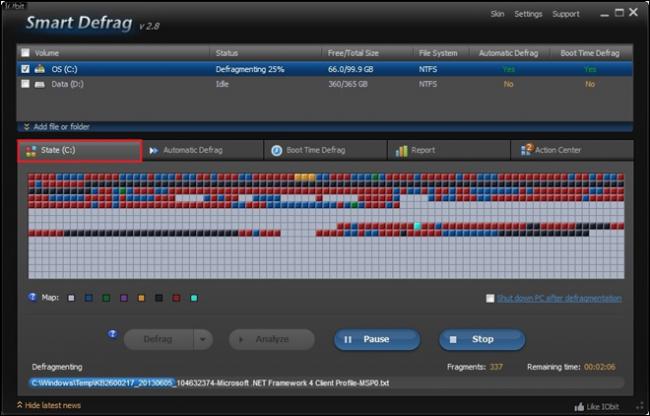Click the Idle status of Data (D:)

click(x=222, y=84)
